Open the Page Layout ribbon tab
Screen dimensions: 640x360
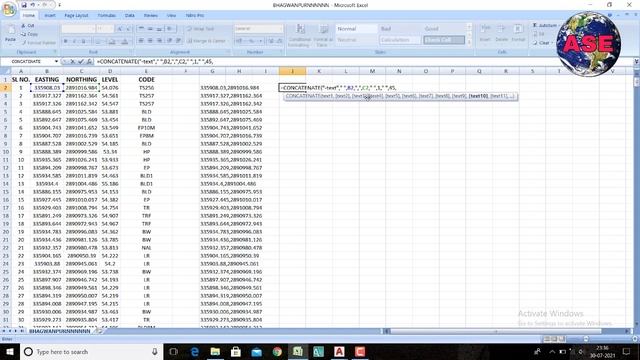tap(76, 16)
